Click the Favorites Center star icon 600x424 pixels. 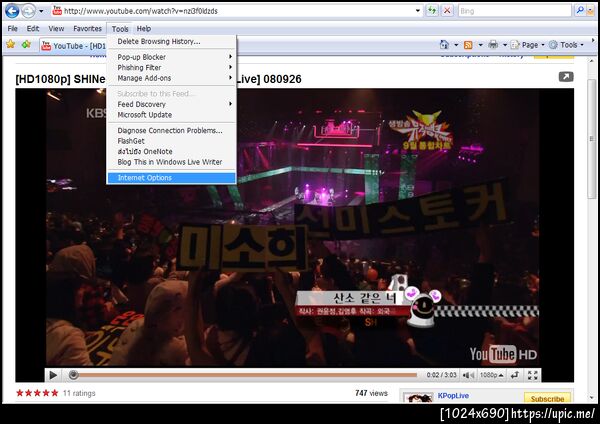tap(10, 45)
